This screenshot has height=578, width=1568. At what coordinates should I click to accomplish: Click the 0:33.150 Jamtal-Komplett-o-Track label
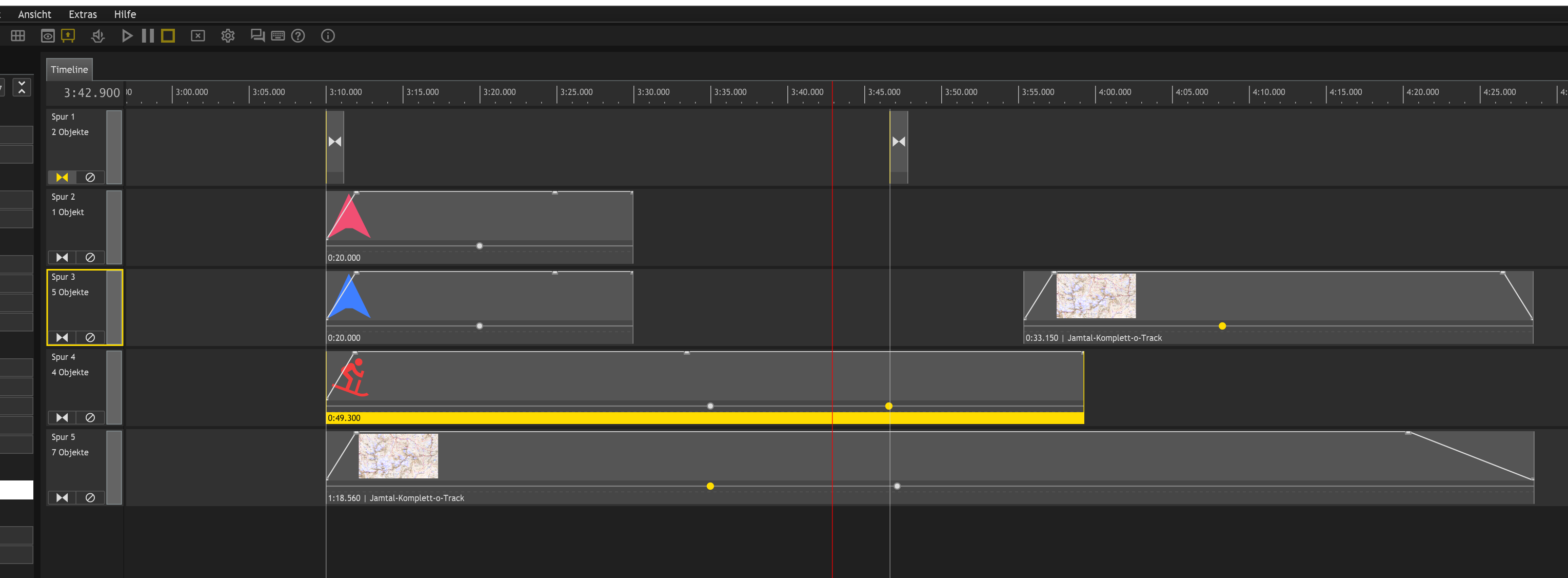1093,338
